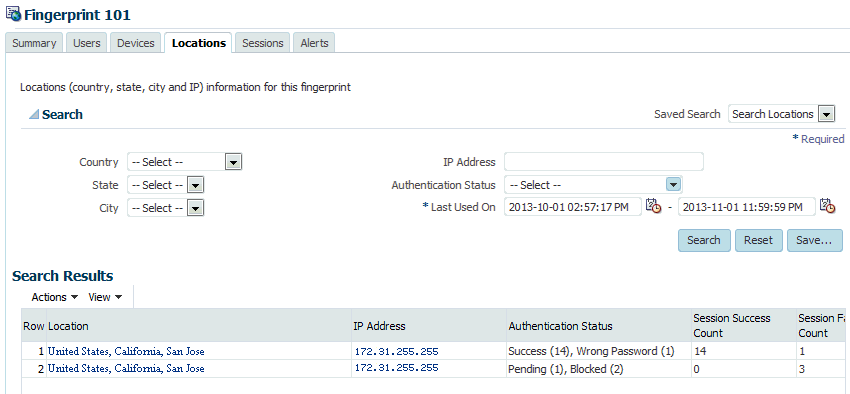Select the Locations tab
850x394 pixels.
(199, 43)
